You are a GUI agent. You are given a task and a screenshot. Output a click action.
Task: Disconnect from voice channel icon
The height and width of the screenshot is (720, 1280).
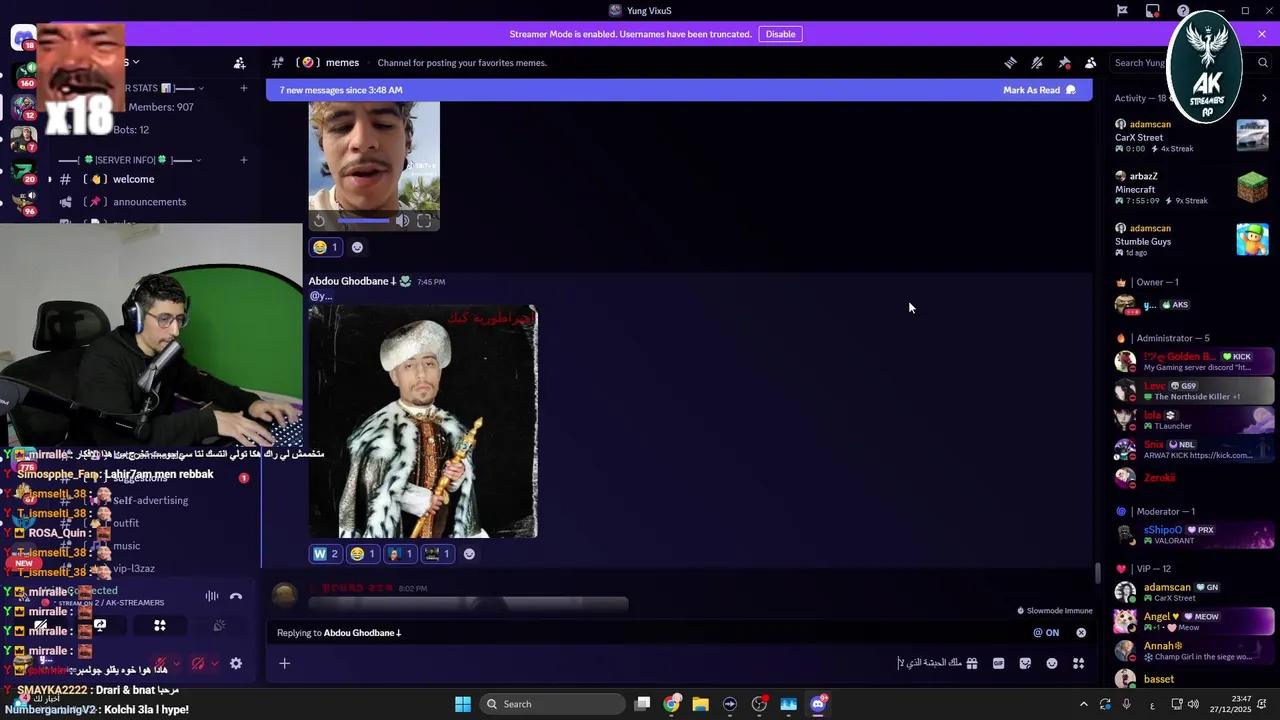point(236,596)
